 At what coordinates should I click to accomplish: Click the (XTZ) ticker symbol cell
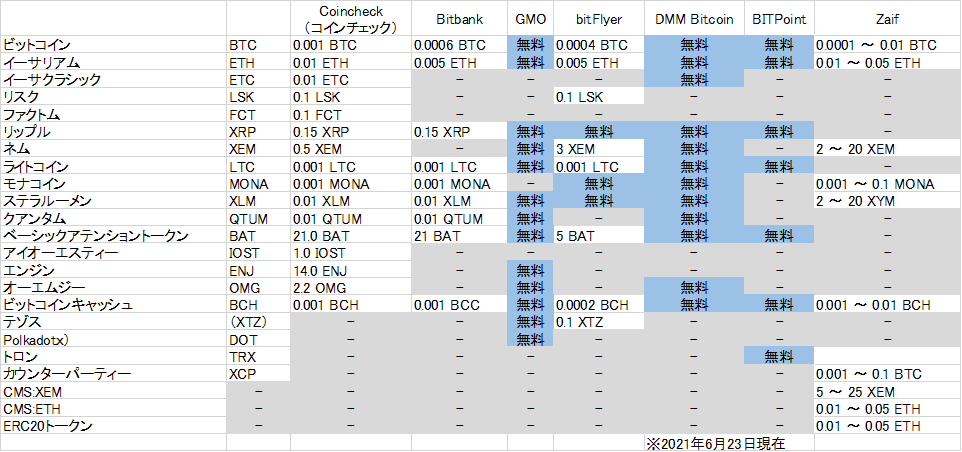pos(258,322)
